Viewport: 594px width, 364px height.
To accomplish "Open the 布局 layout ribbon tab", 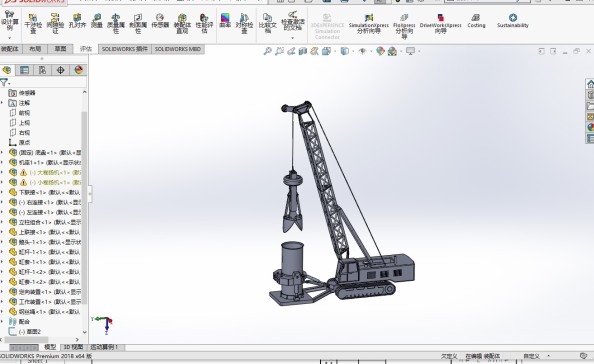I will tap(35, 49).
